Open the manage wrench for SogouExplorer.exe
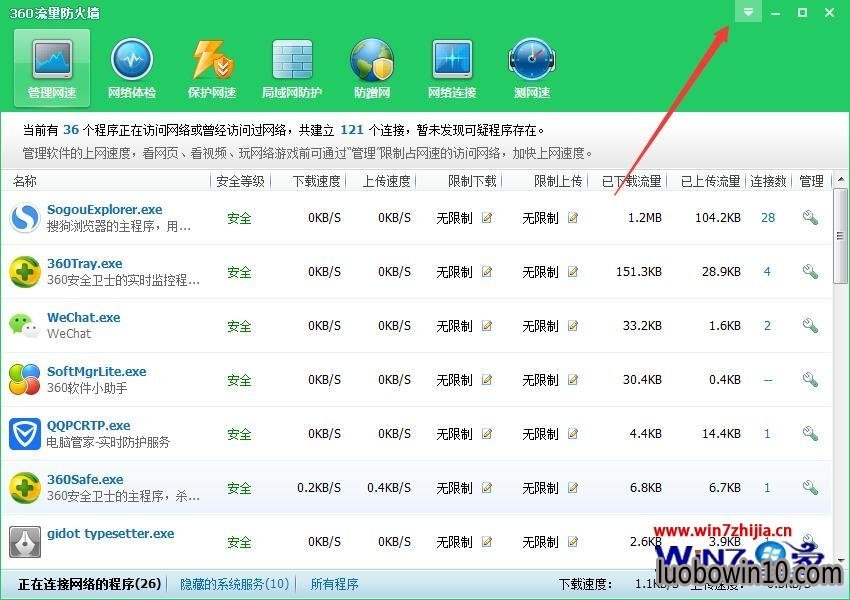Viewport: 850px width, 600px height. point(810,218)
